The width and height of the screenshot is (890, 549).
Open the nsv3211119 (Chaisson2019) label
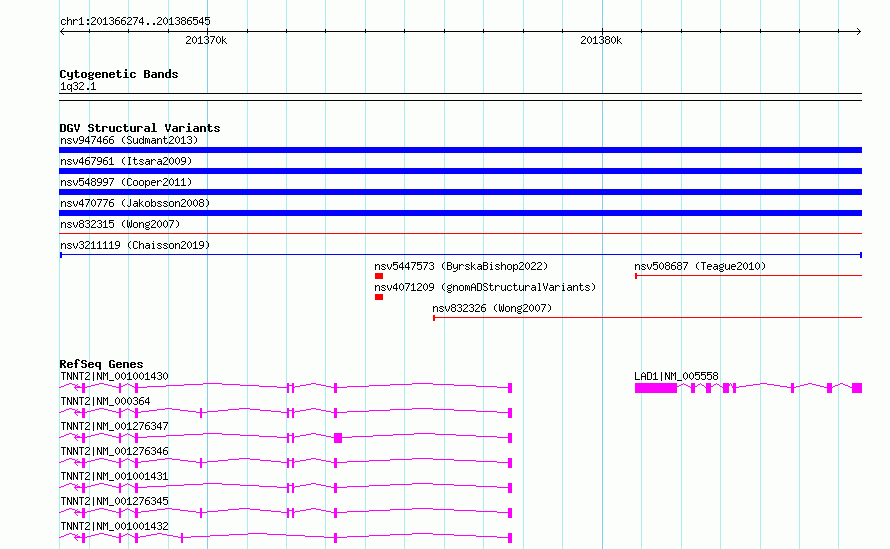pyautogui.click(x=135, y=245)
